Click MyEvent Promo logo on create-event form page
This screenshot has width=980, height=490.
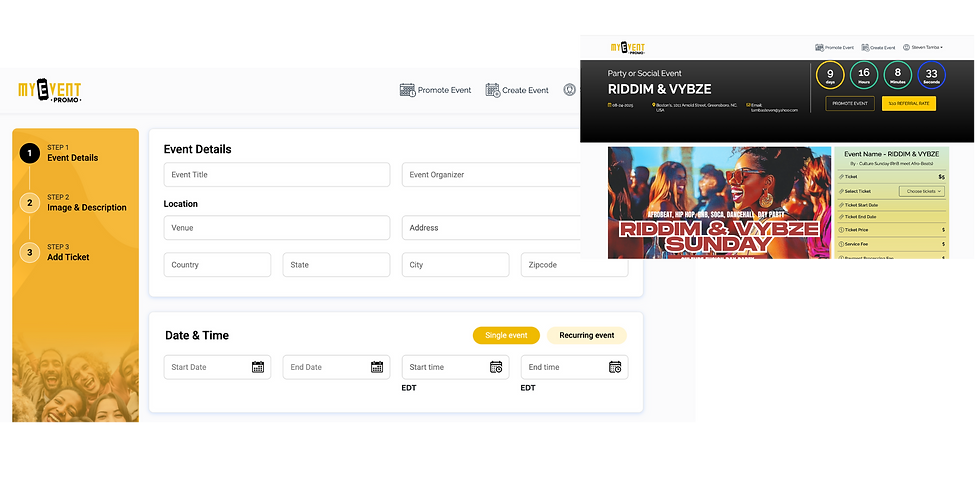(50, 91)
